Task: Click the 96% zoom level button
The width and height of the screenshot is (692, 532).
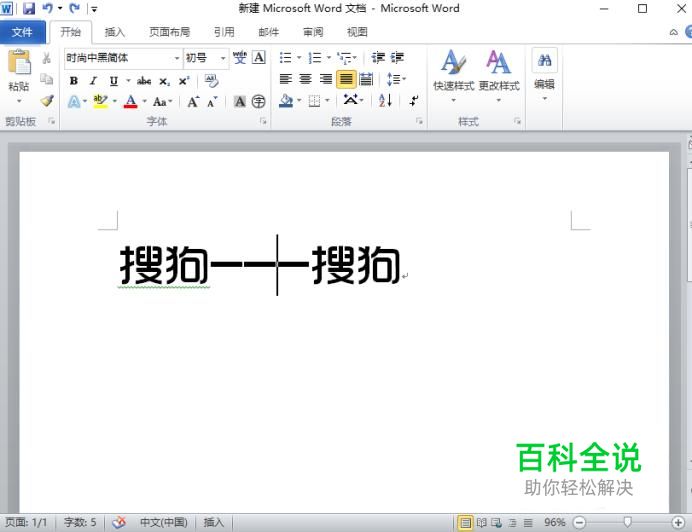Action: click(555, 523)
